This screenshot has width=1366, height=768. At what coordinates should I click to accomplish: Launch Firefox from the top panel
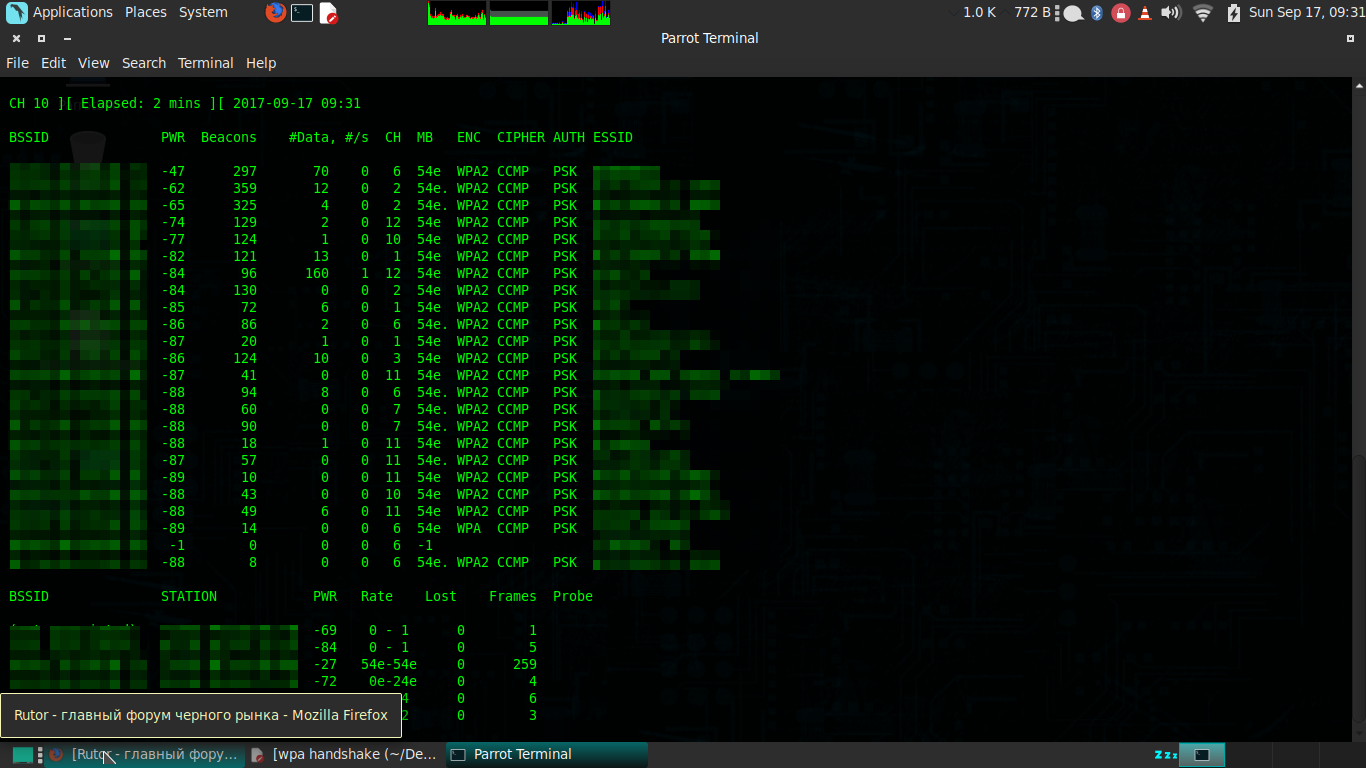pos(275,13)
